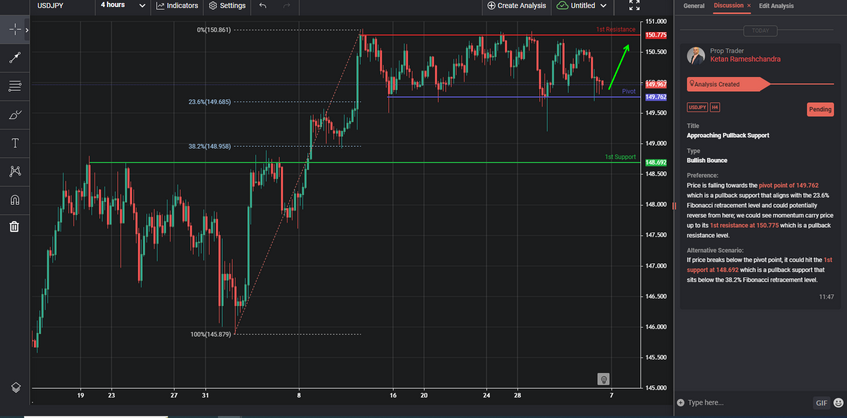
Task: Click the plus attachment icon
Action: 680,403
